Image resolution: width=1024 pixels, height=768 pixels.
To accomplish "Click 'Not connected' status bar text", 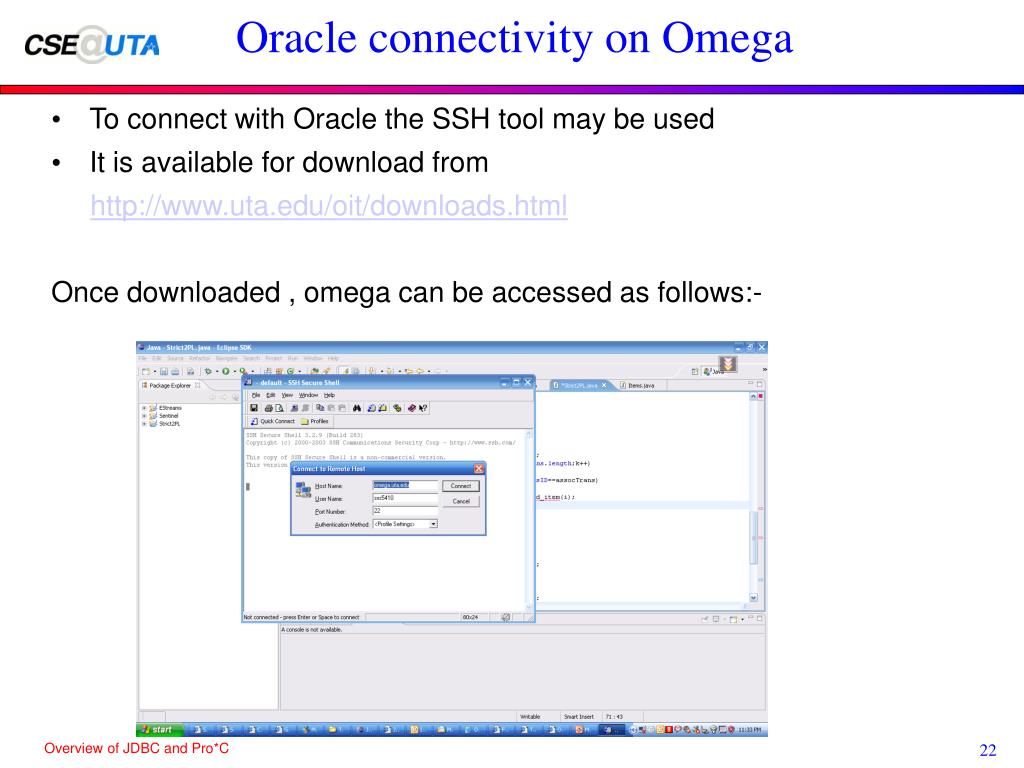I will pos(302,617).
